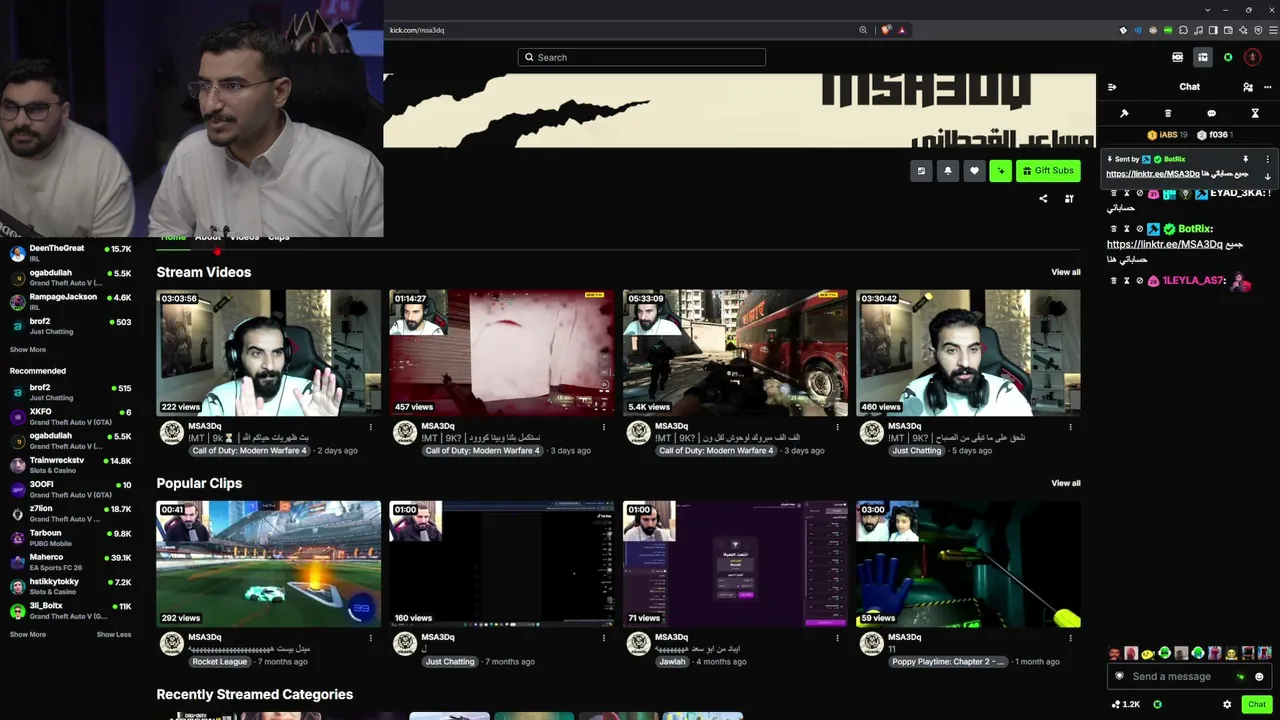The width and height of the screenshot is (1280, 720).
Task: Open the linktr.ee/MSA3Dq link in pinned message
Action: tap(1152, 174)
